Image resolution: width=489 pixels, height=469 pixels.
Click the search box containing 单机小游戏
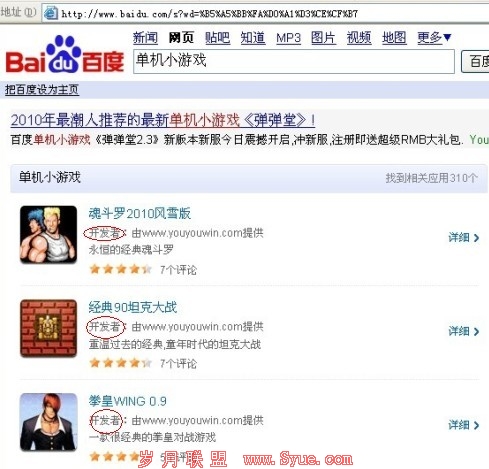pos(294,61)
